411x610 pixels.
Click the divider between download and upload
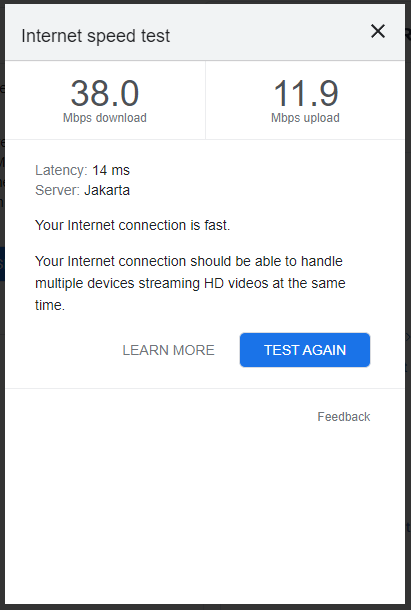(x=206, y=100)
